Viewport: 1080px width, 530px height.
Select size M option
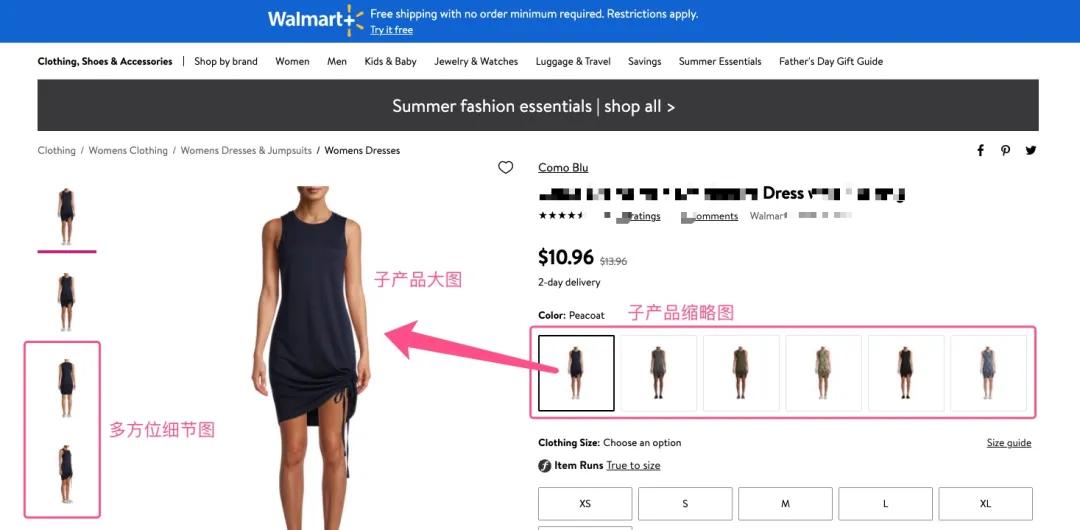(x=785, y=504)
